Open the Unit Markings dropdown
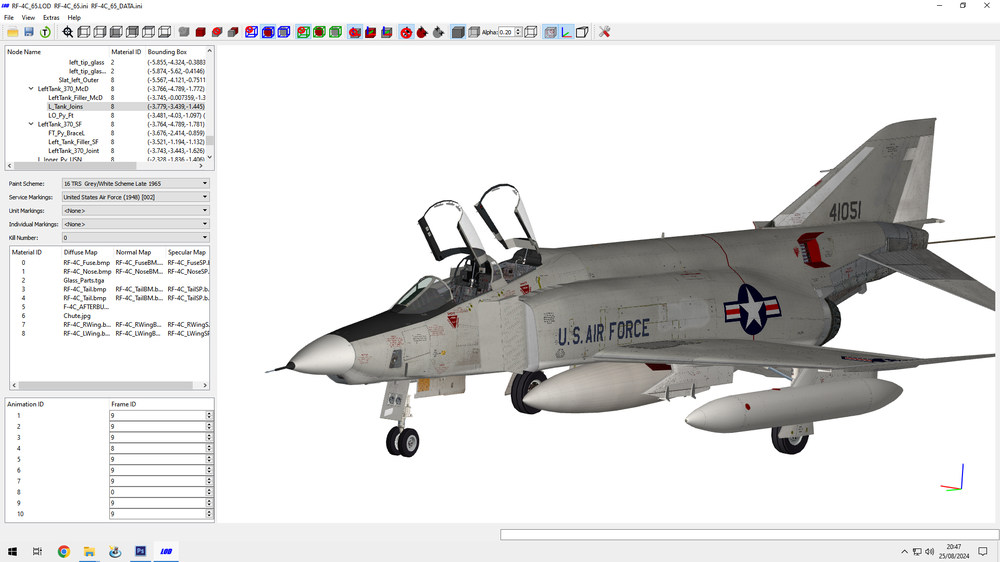 (x=136, y=211)
